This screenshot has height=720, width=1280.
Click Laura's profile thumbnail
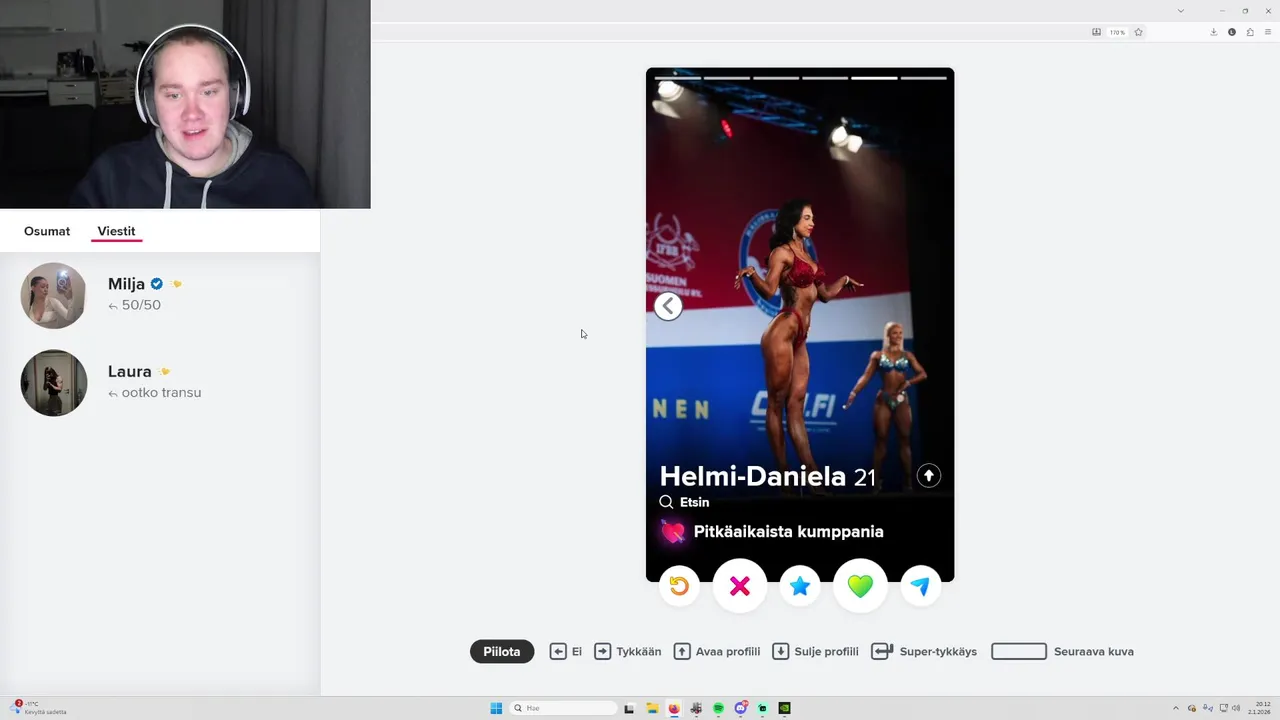[54, 383]
